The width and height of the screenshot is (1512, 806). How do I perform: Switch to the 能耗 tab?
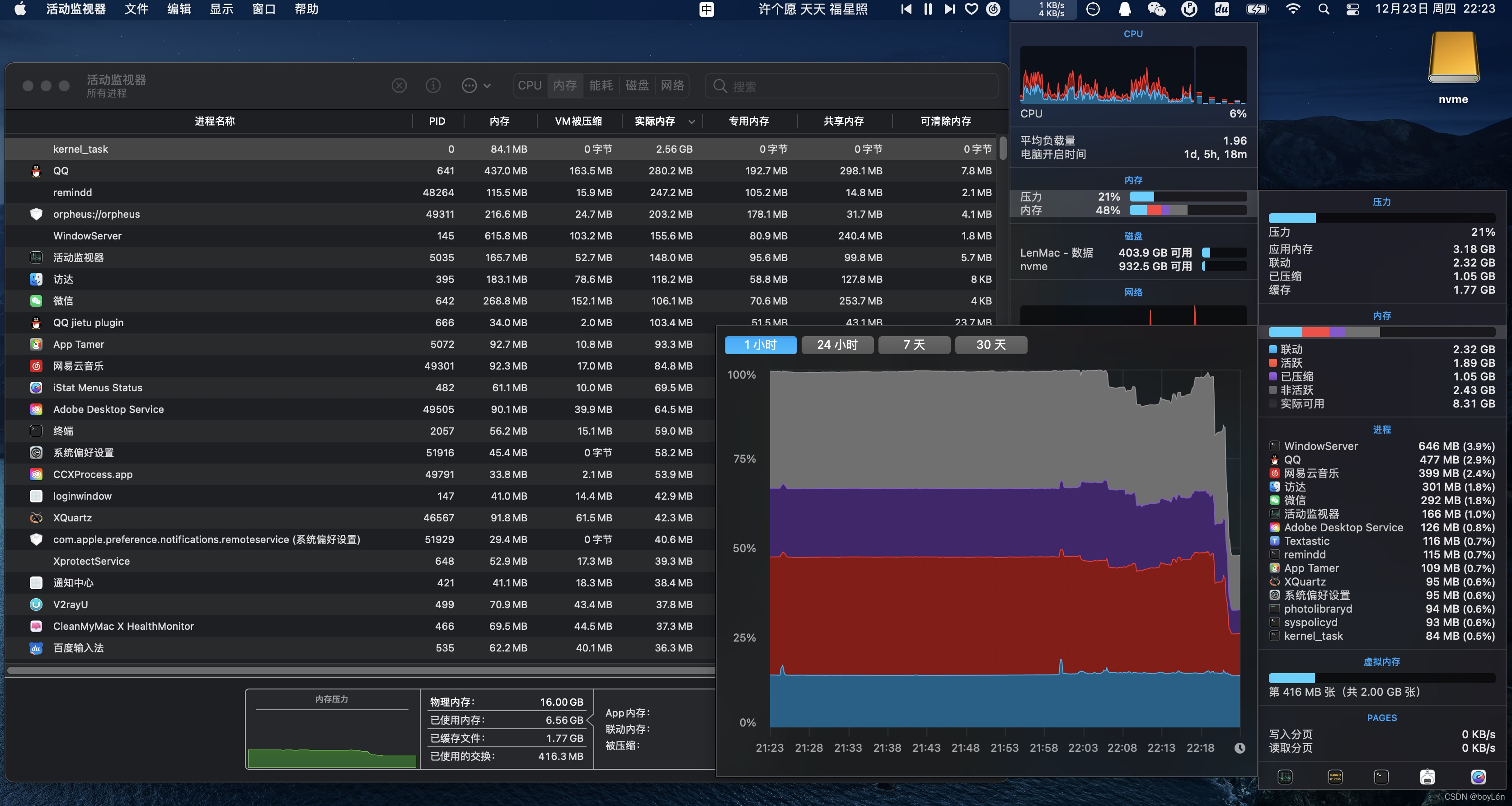[601, 86]
